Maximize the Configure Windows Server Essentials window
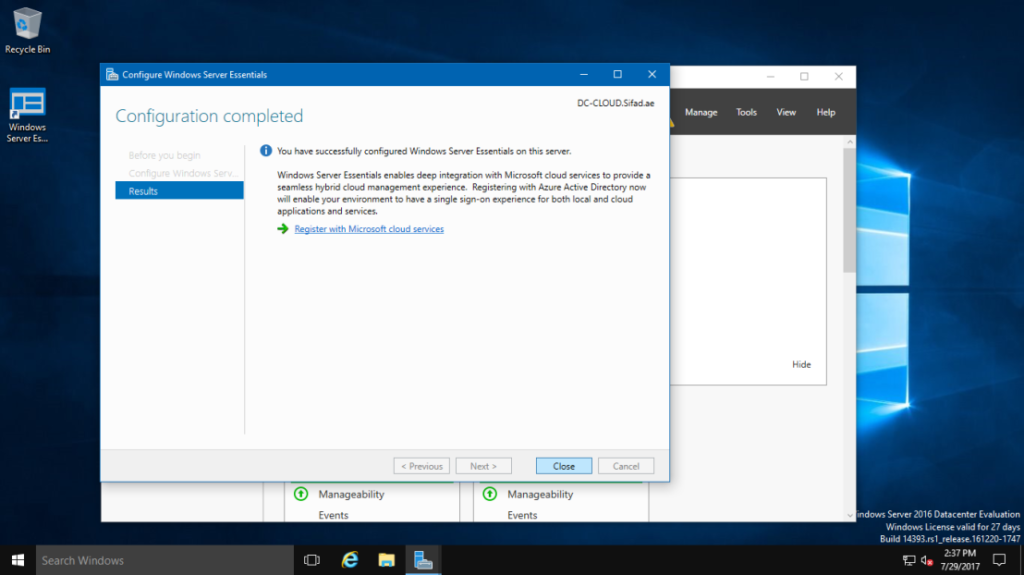 coord(618,74)
